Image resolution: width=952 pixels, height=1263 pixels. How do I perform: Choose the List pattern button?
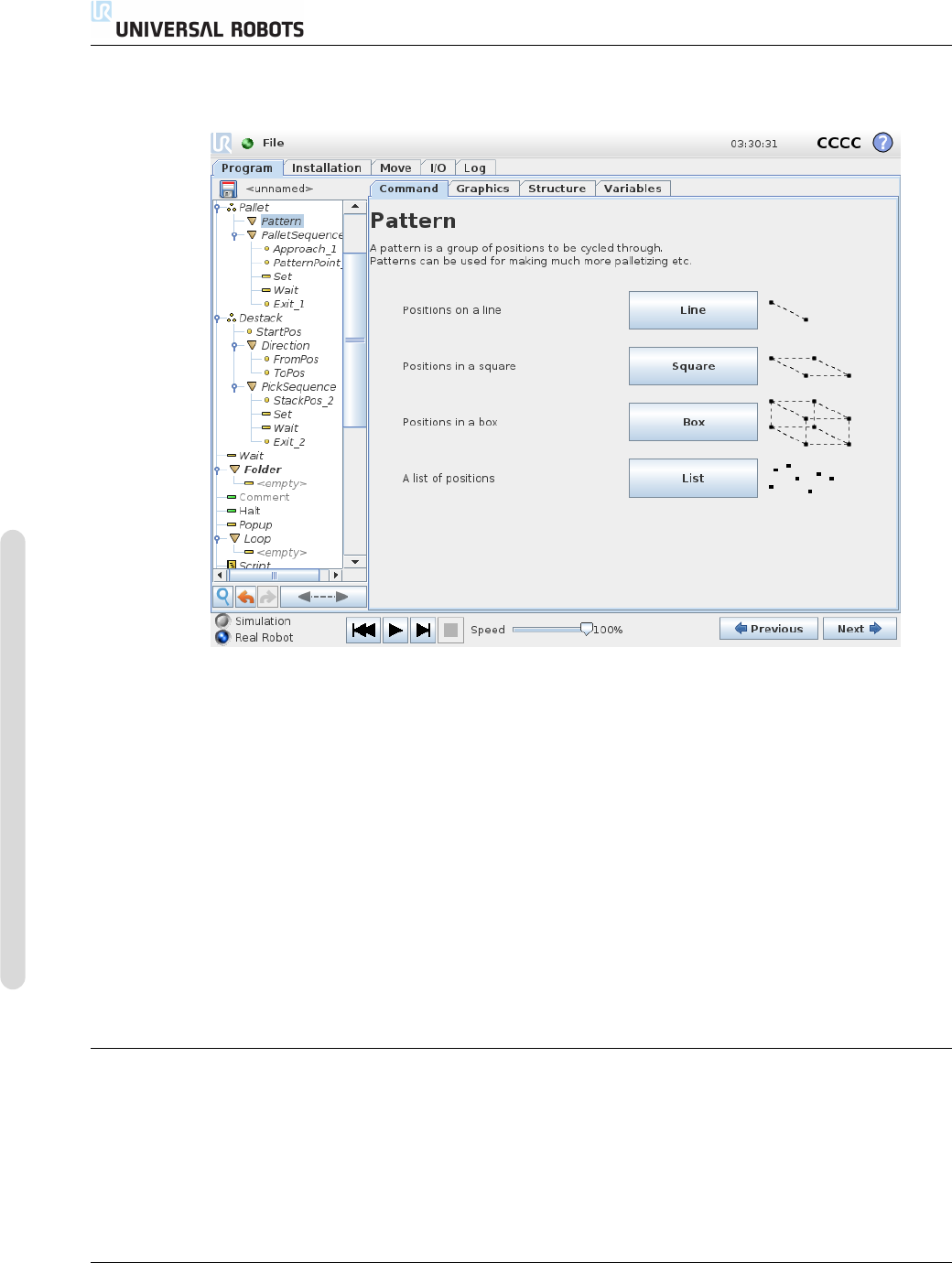click(x=693, y=478)
